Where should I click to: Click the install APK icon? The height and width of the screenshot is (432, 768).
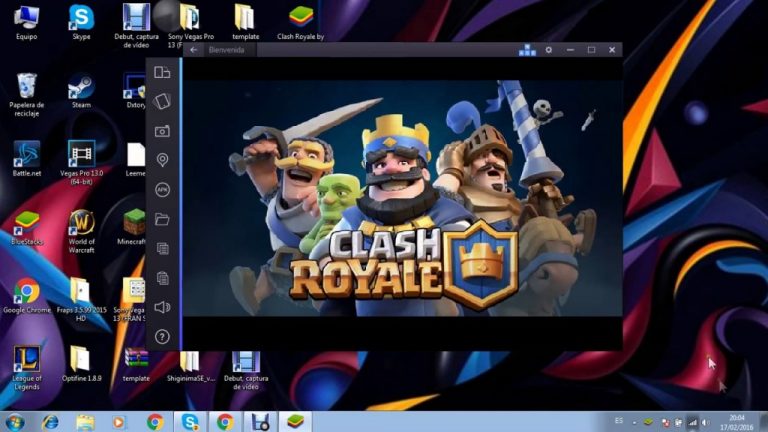162,190
